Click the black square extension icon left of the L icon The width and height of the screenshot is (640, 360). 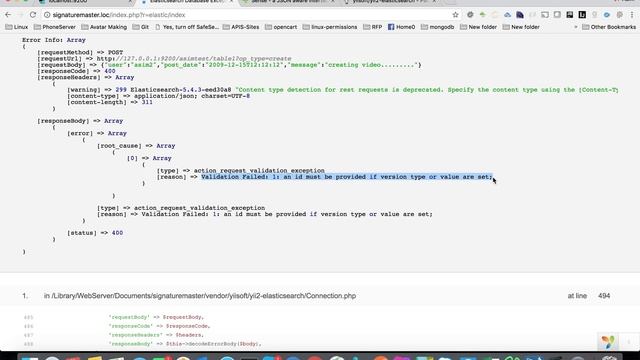569,15
